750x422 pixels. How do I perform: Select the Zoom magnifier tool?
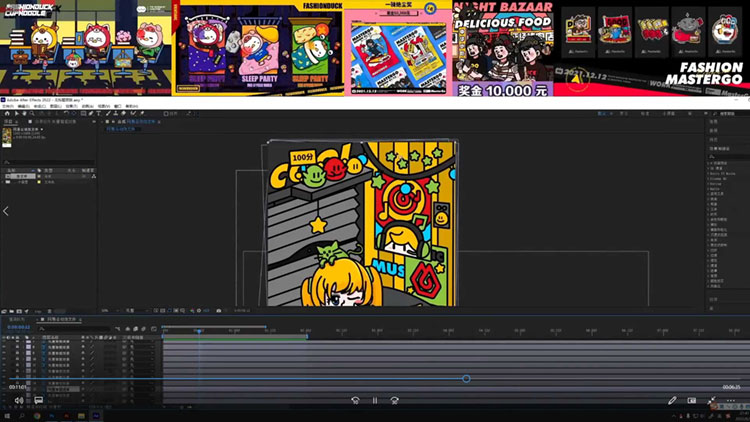(x=30, y=113)
